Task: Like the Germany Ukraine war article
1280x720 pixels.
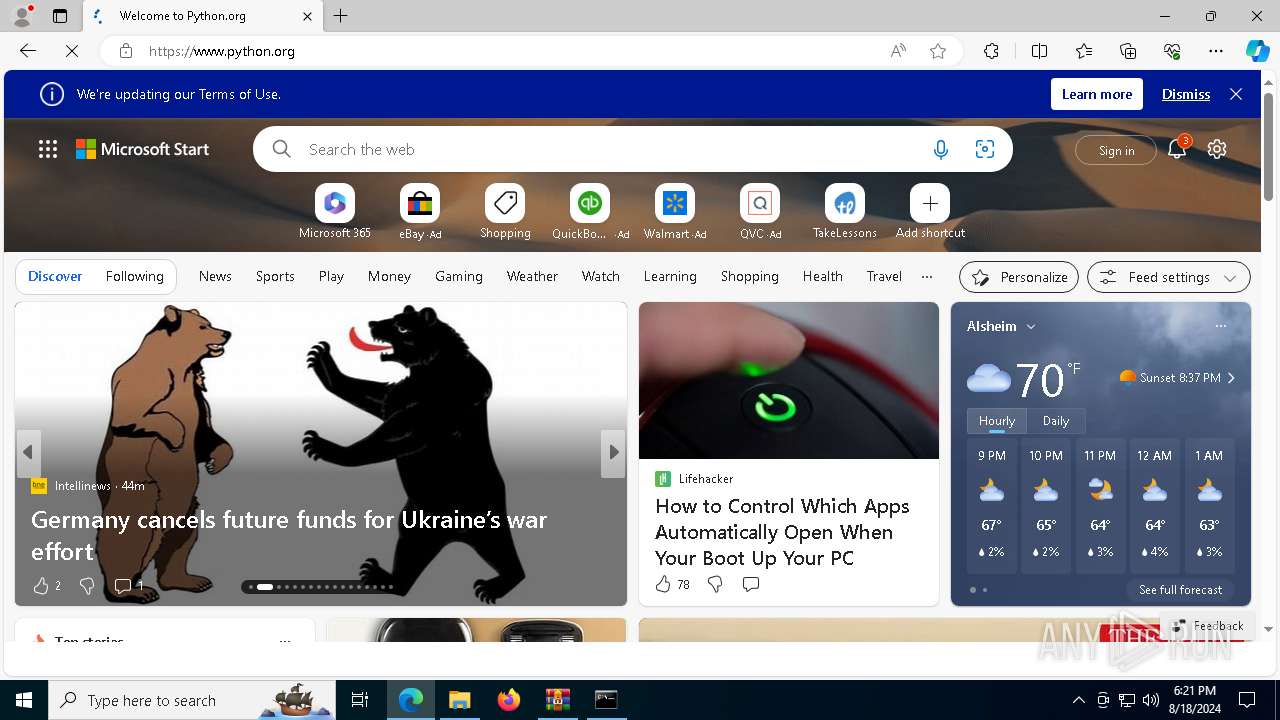Action: [41, 586]
